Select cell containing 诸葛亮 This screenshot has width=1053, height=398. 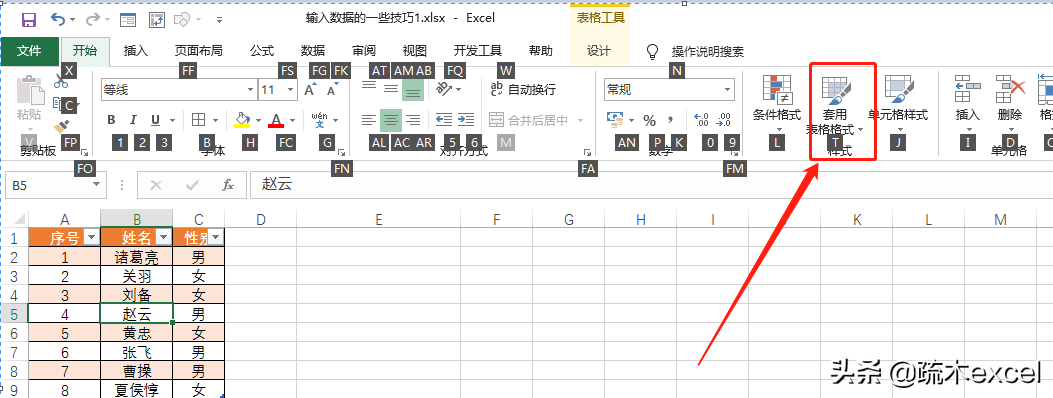point(136,257)
